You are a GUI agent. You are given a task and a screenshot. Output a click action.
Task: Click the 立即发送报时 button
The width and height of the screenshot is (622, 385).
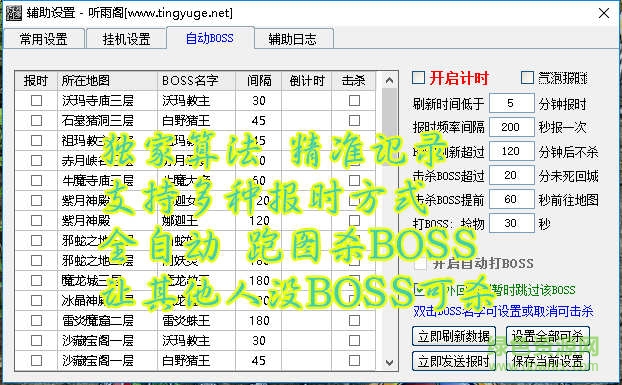454,361
